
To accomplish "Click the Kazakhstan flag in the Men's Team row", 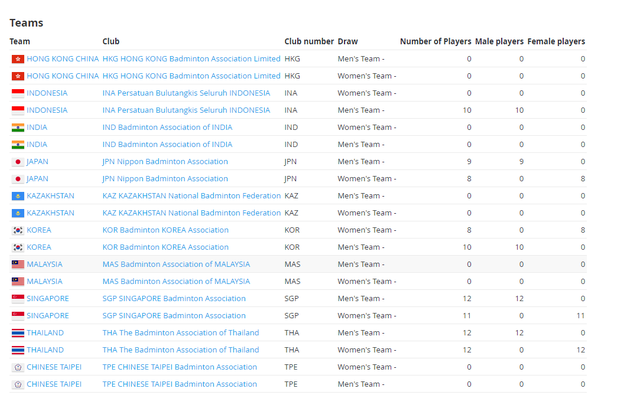I will pos(18,196).
